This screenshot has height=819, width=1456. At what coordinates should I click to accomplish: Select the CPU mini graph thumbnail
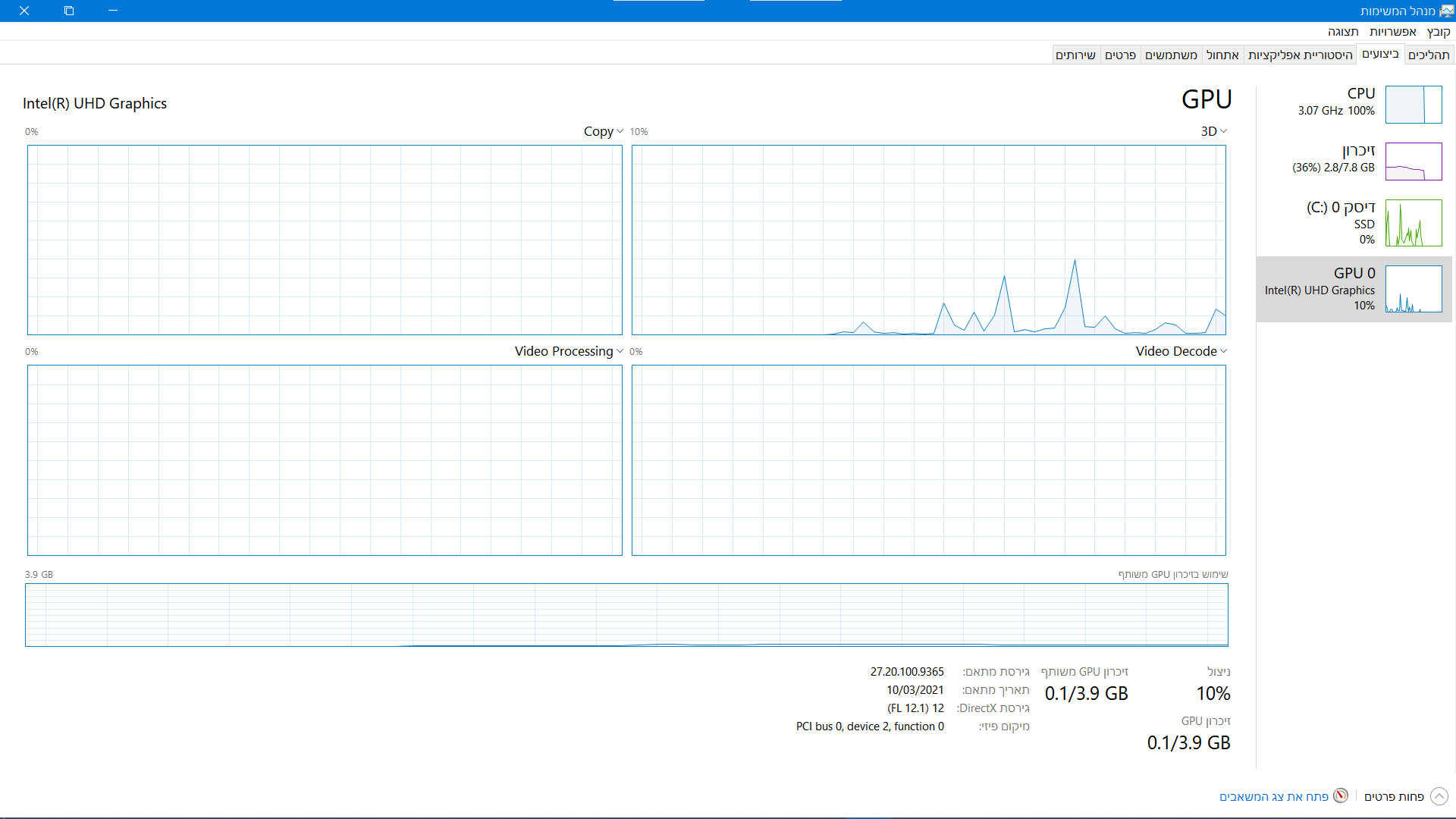tap(1414, 105)
